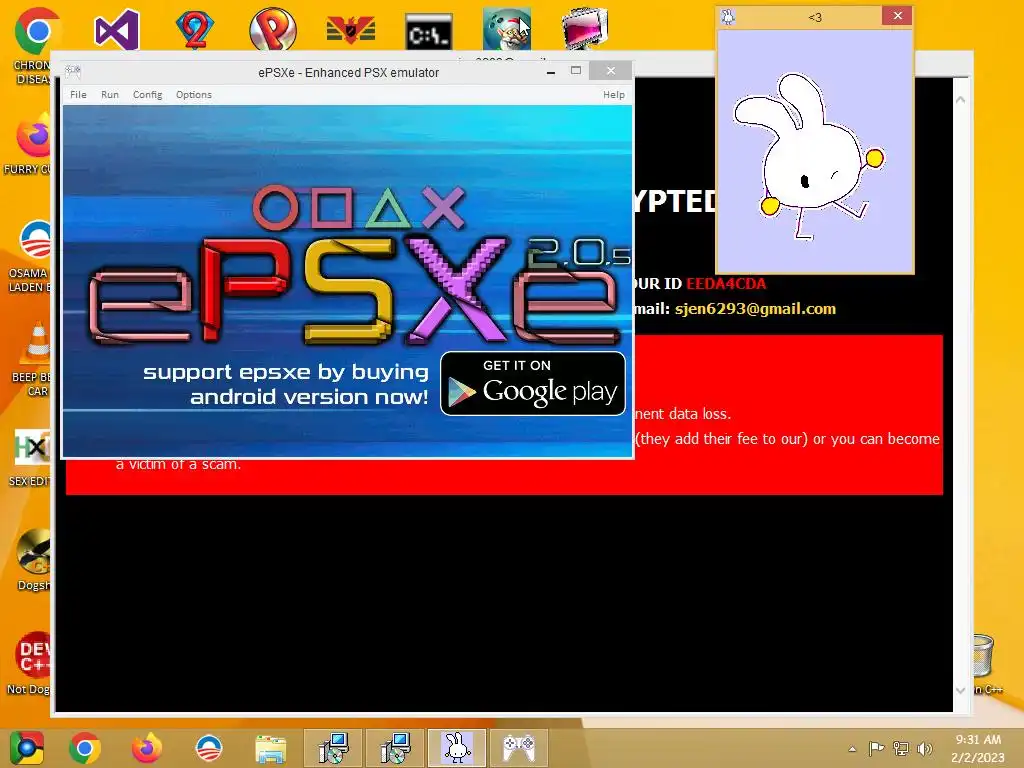This screenshot has width=1024, height=768.
Task: Click the Obama logo taskbar icon
Action: pos(209,748)
